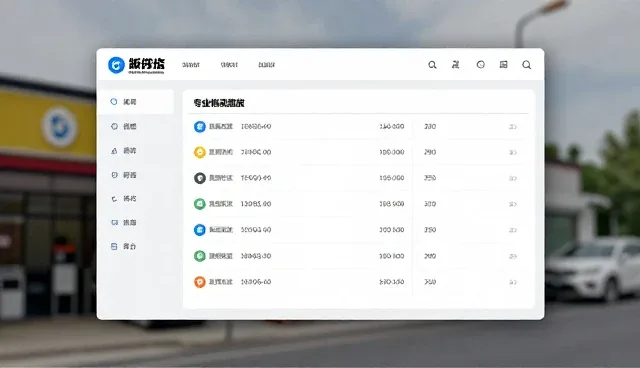
Task: Click the green round icon in sixth row
Action: (x=200, y=256)
